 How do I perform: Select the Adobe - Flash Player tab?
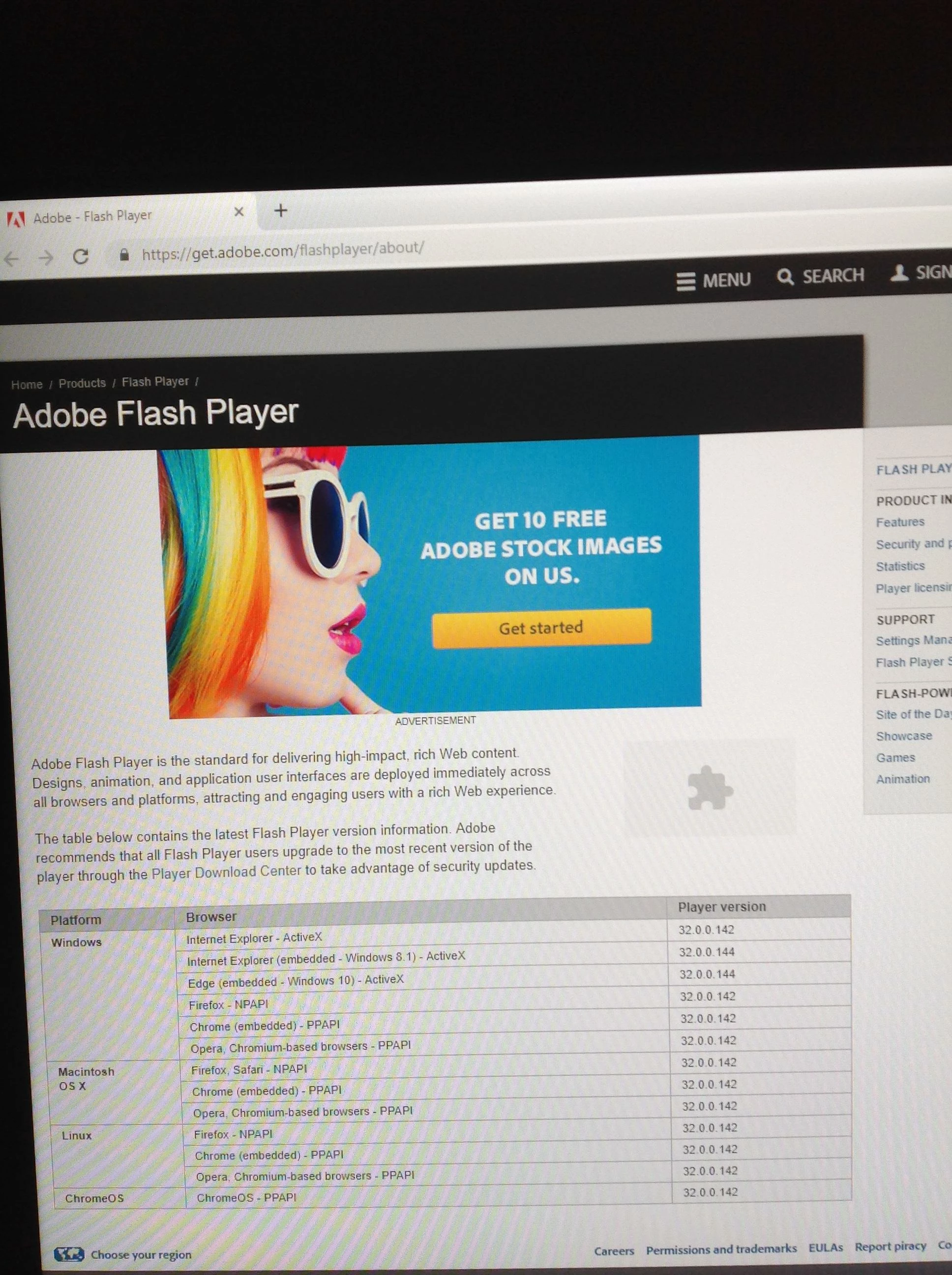click(x=92, y=217)
